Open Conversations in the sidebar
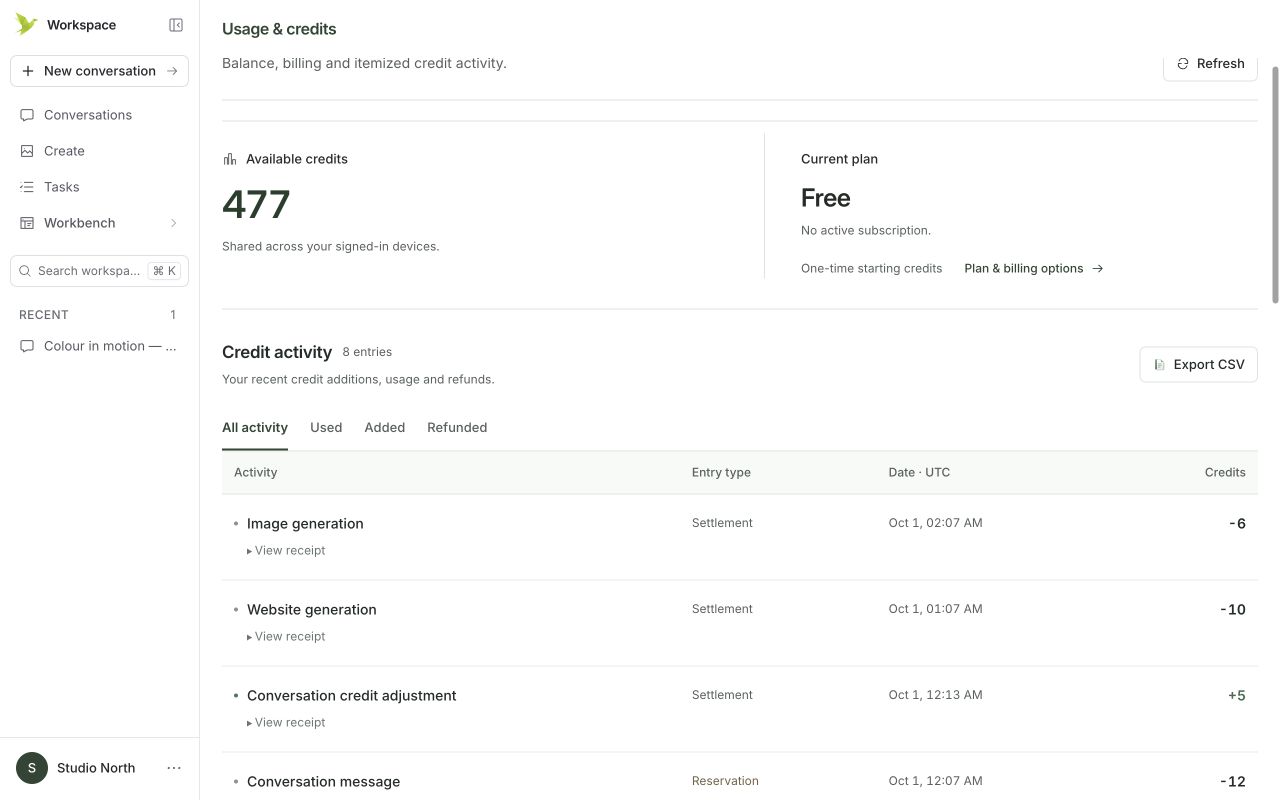The image size is (1280, 800). click(99, 115)
